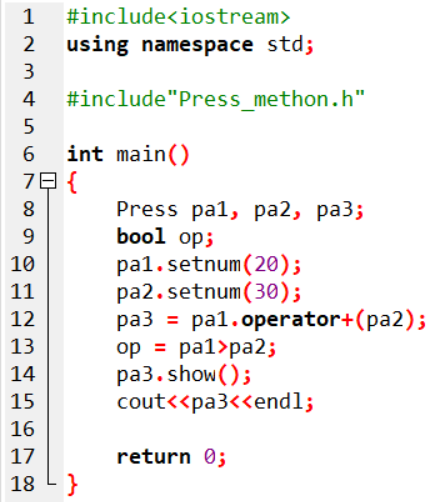Click the '#include"Press_methon.h"' line

click(216, 99)
